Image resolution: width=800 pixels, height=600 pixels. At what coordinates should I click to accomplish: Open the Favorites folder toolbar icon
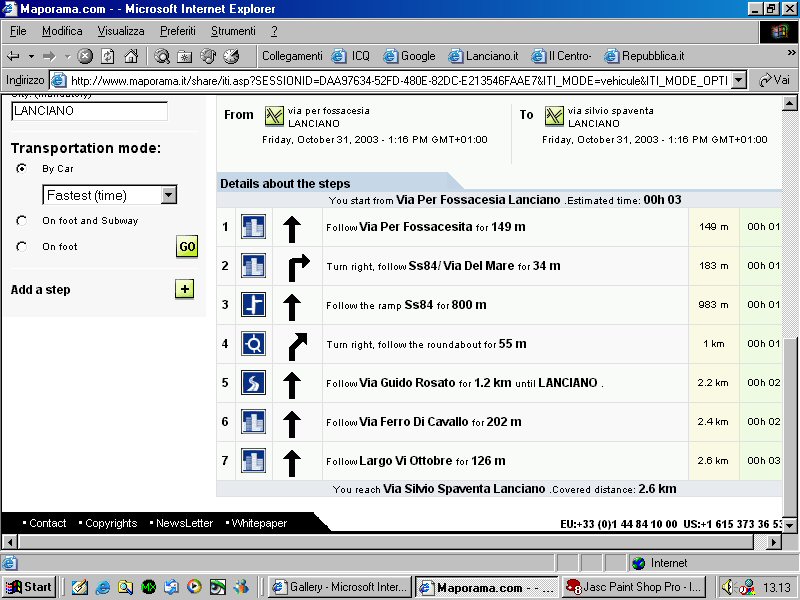pyautogui.click(x=185, y=56)
